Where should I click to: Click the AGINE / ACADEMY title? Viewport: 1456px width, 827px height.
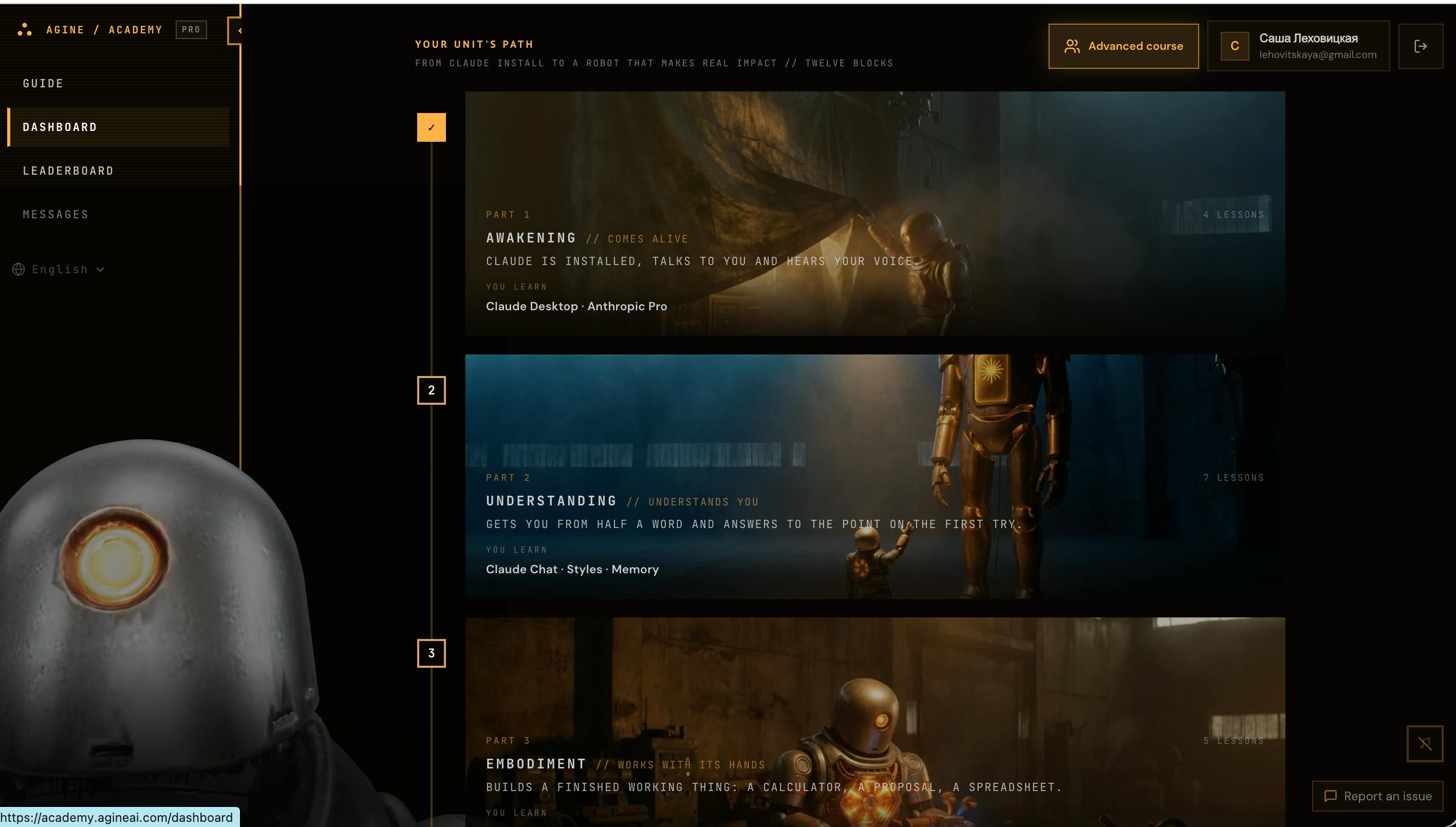pyautogui.click(x=104, y=30)
